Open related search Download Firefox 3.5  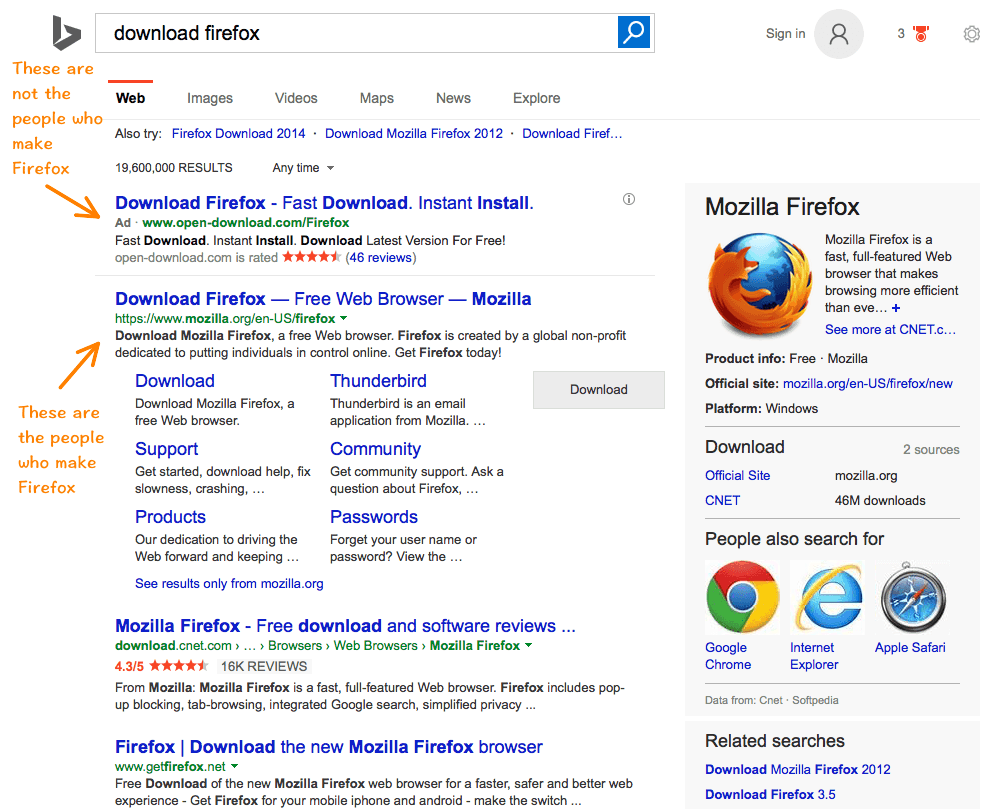(770, 794)
